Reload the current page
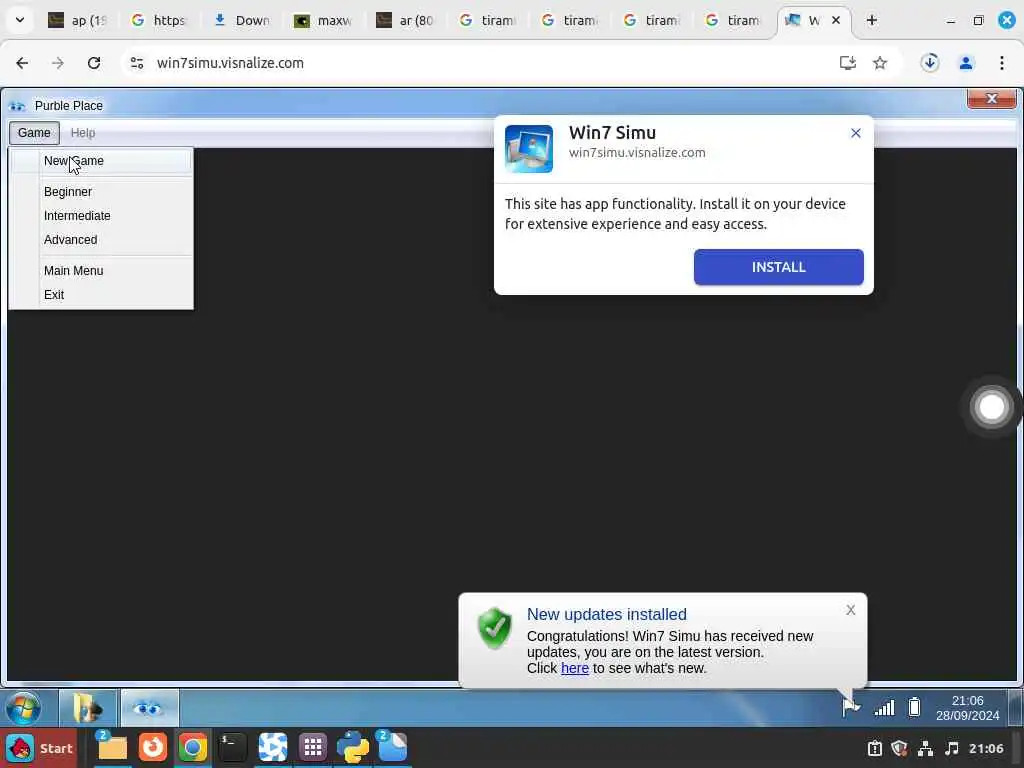Screen dimensions: 1024x768 94,63
